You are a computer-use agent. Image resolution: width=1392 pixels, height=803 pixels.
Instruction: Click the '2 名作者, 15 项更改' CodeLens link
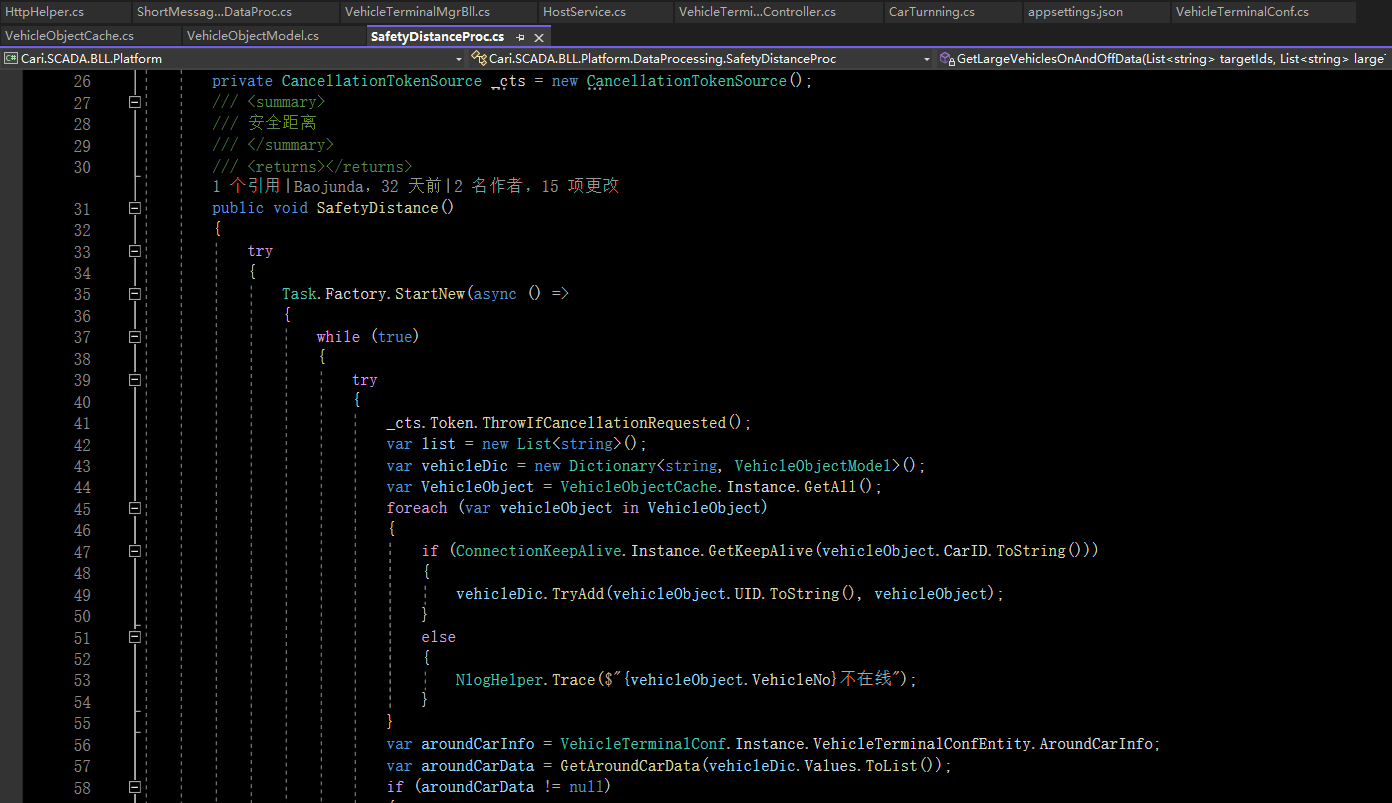tap(537, 186)
